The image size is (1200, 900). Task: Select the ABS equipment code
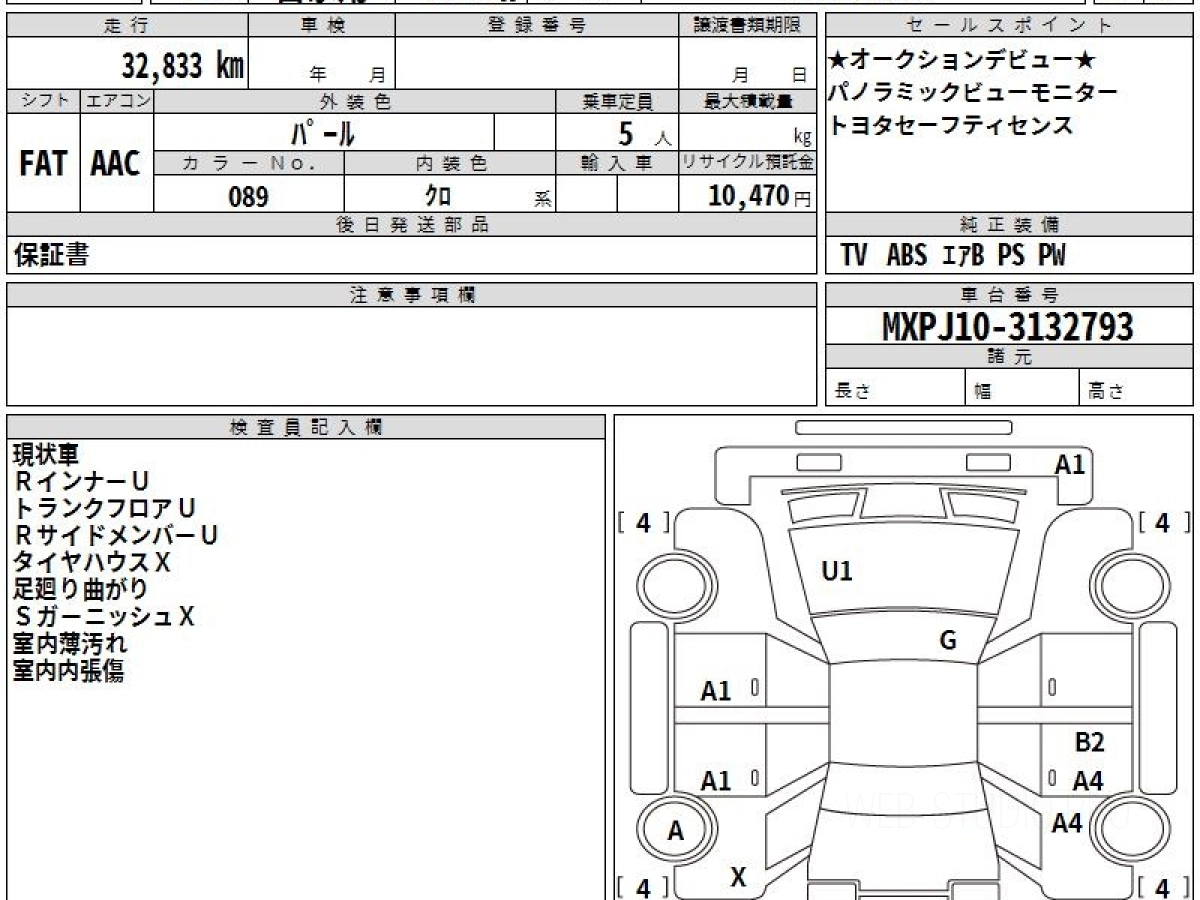pos(906,255)
